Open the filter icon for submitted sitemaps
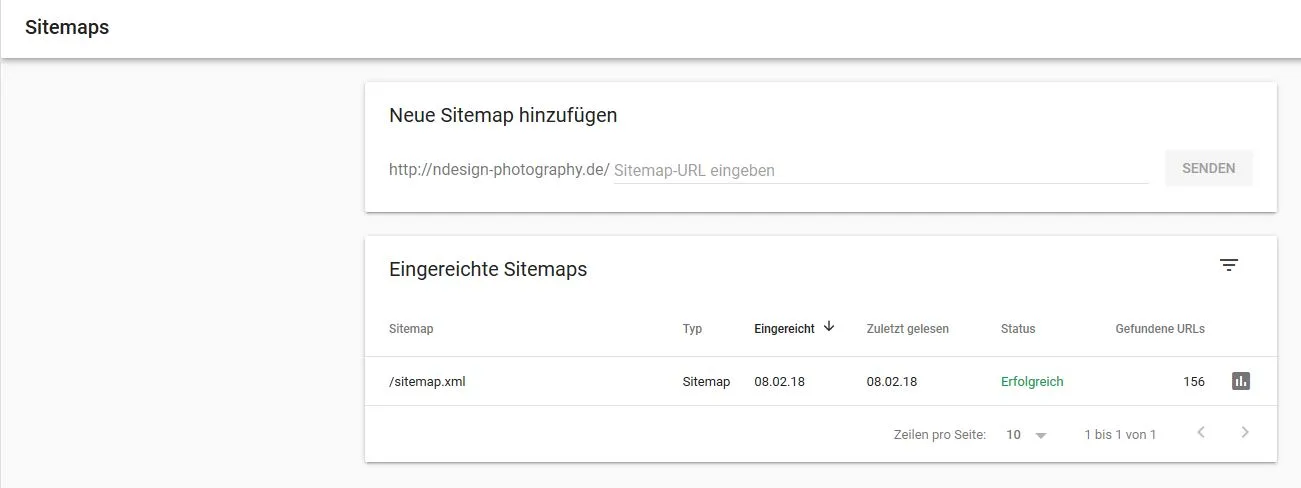The width and height of the screenshot is (1301, 488). point(1229,265)
